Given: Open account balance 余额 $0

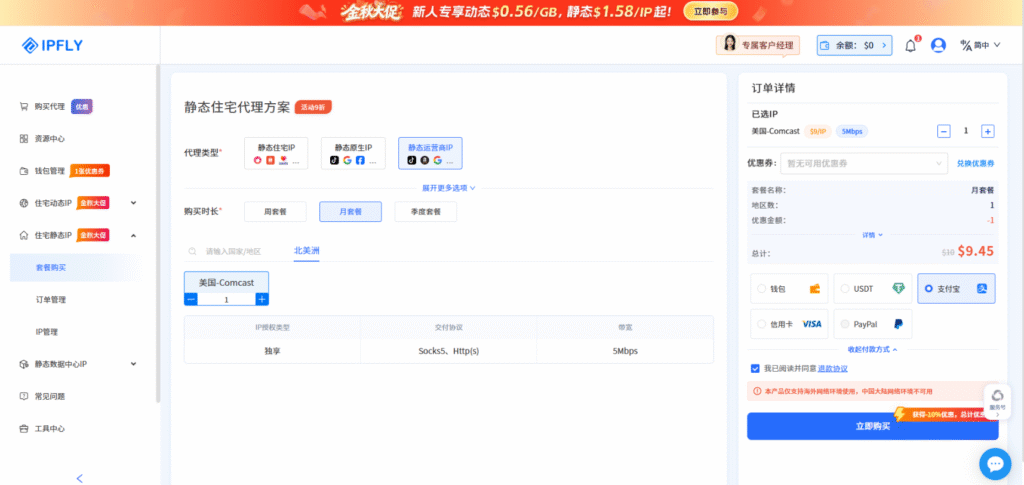Looking at the screenshot, I should pos(854,45).
